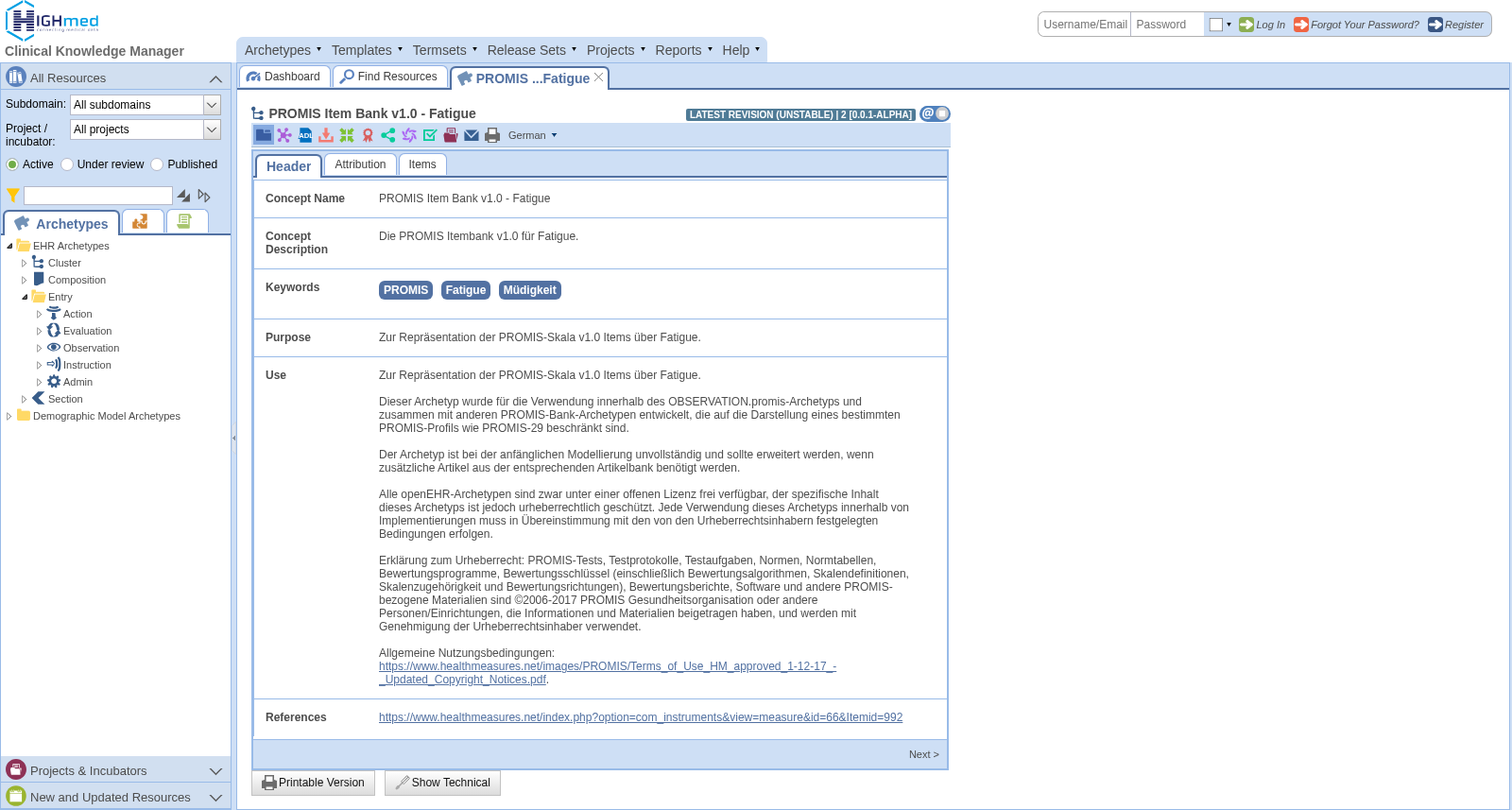The image size is (1512, 810).
Task: Click the Forgot Your Password? link
Action: (1356, 25)
